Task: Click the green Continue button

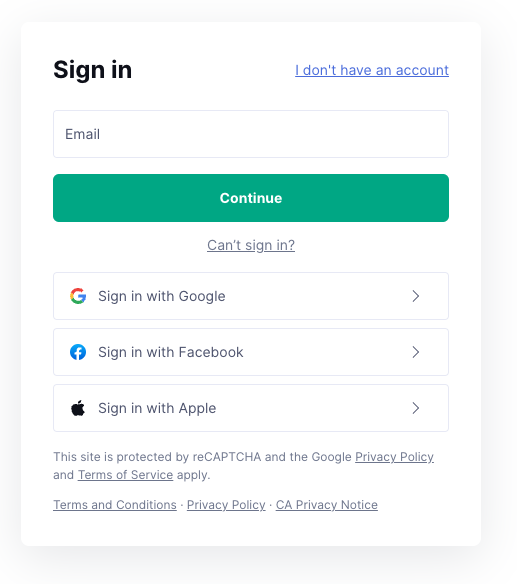Action: (x=251, y=198)
